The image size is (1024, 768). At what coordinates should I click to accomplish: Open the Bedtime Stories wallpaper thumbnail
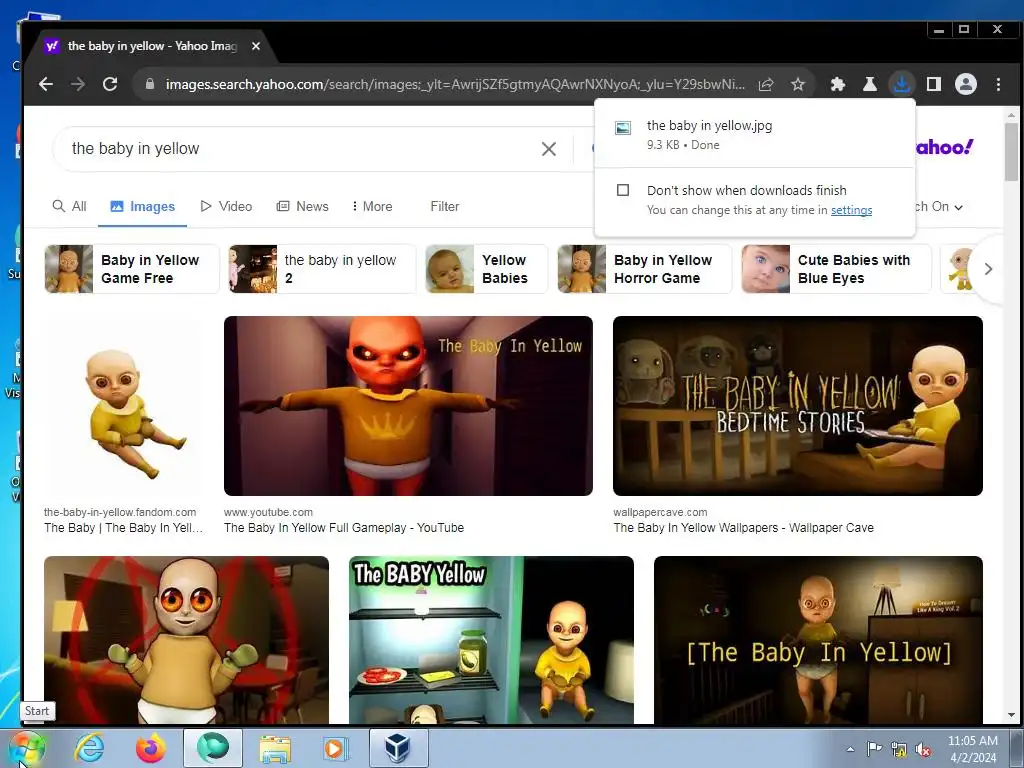point(797,406)
